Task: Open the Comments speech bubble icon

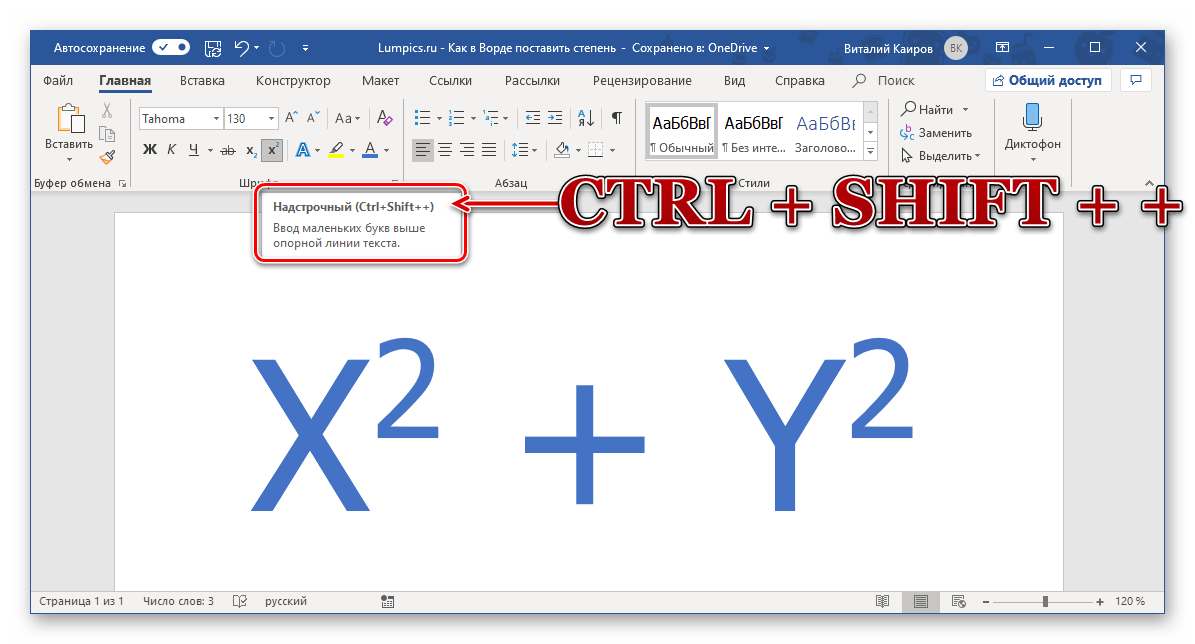Action: (x=1134, y=80)
